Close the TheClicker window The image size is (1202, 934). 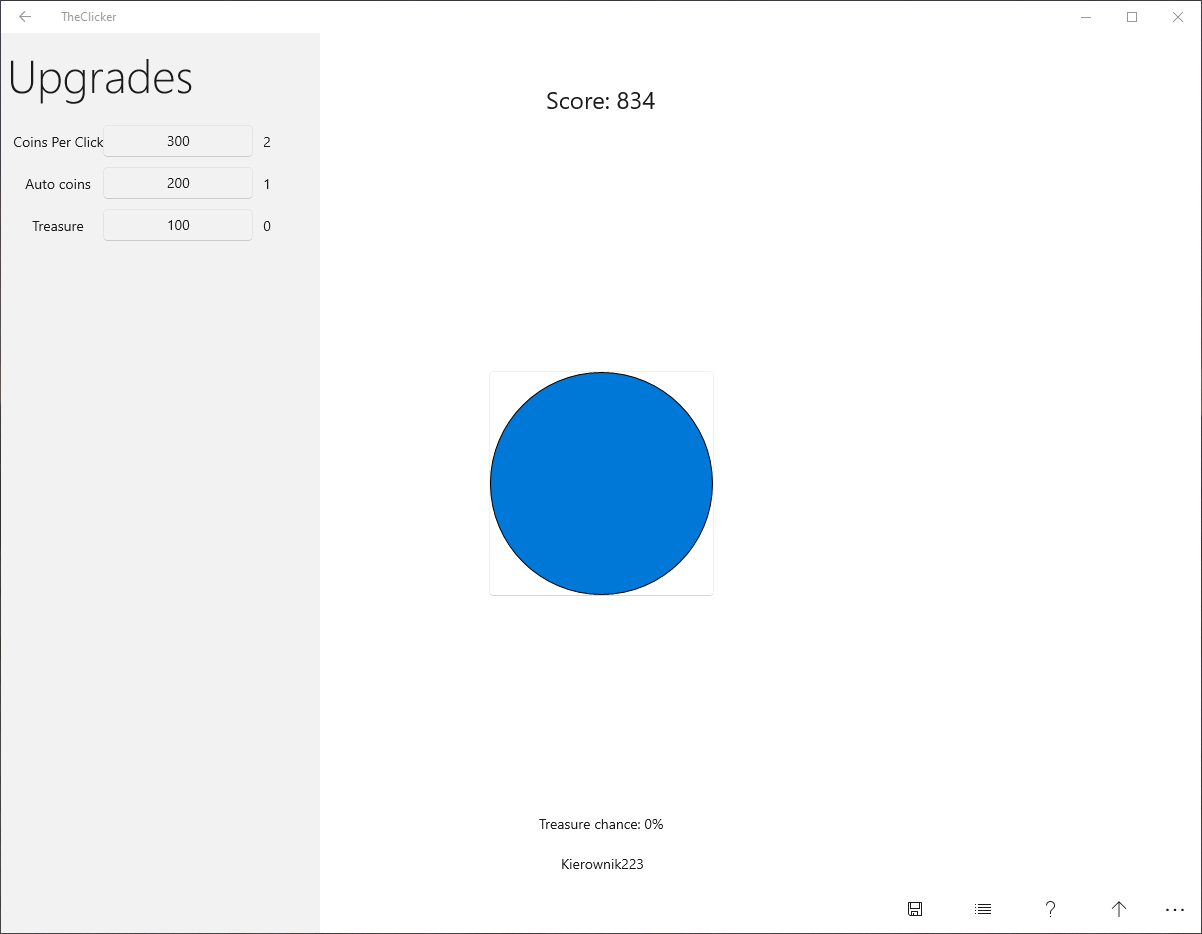pos(1178,17)
